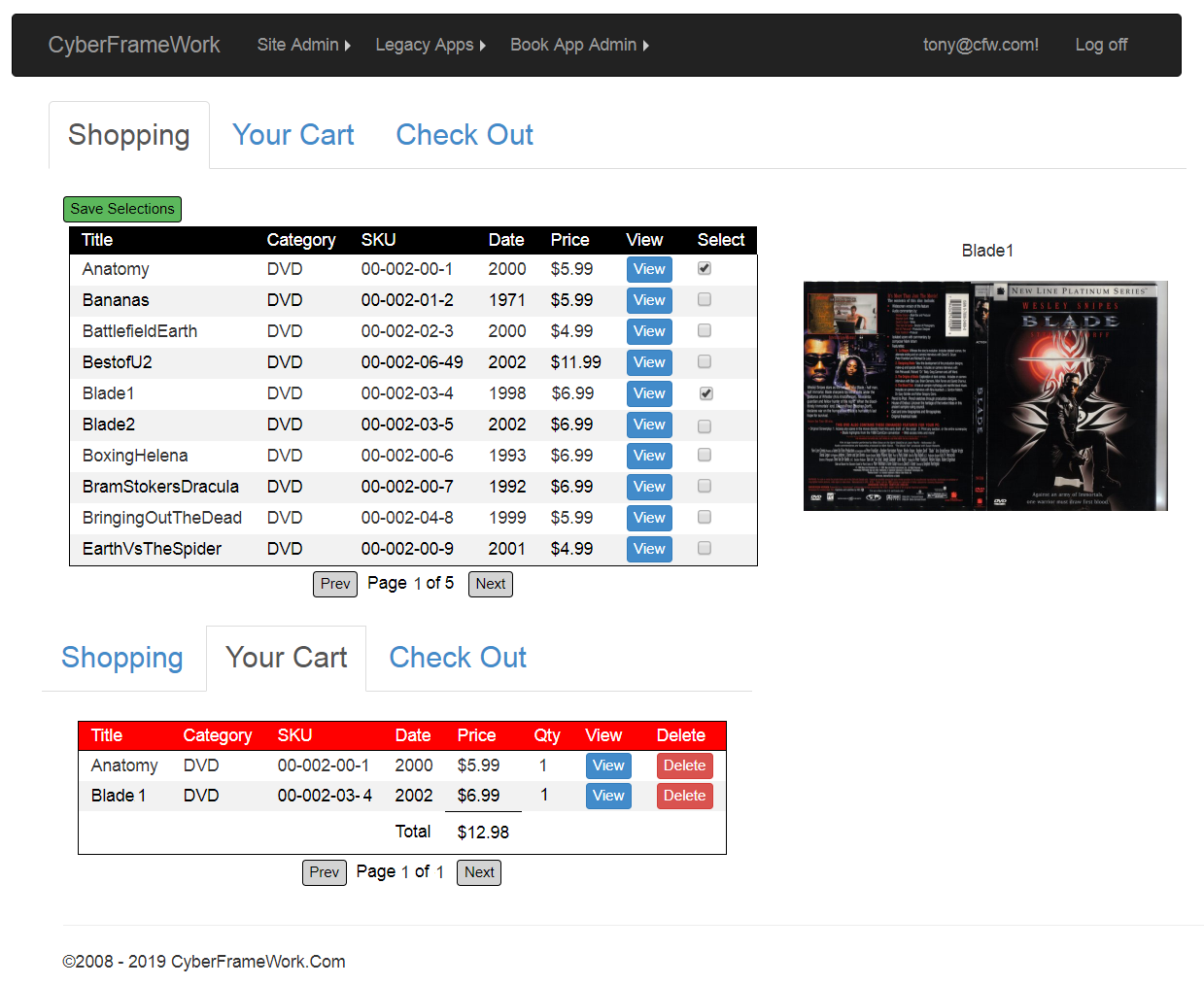Go to previous shopping page
1204x986 pixels.
click(335, 584)
